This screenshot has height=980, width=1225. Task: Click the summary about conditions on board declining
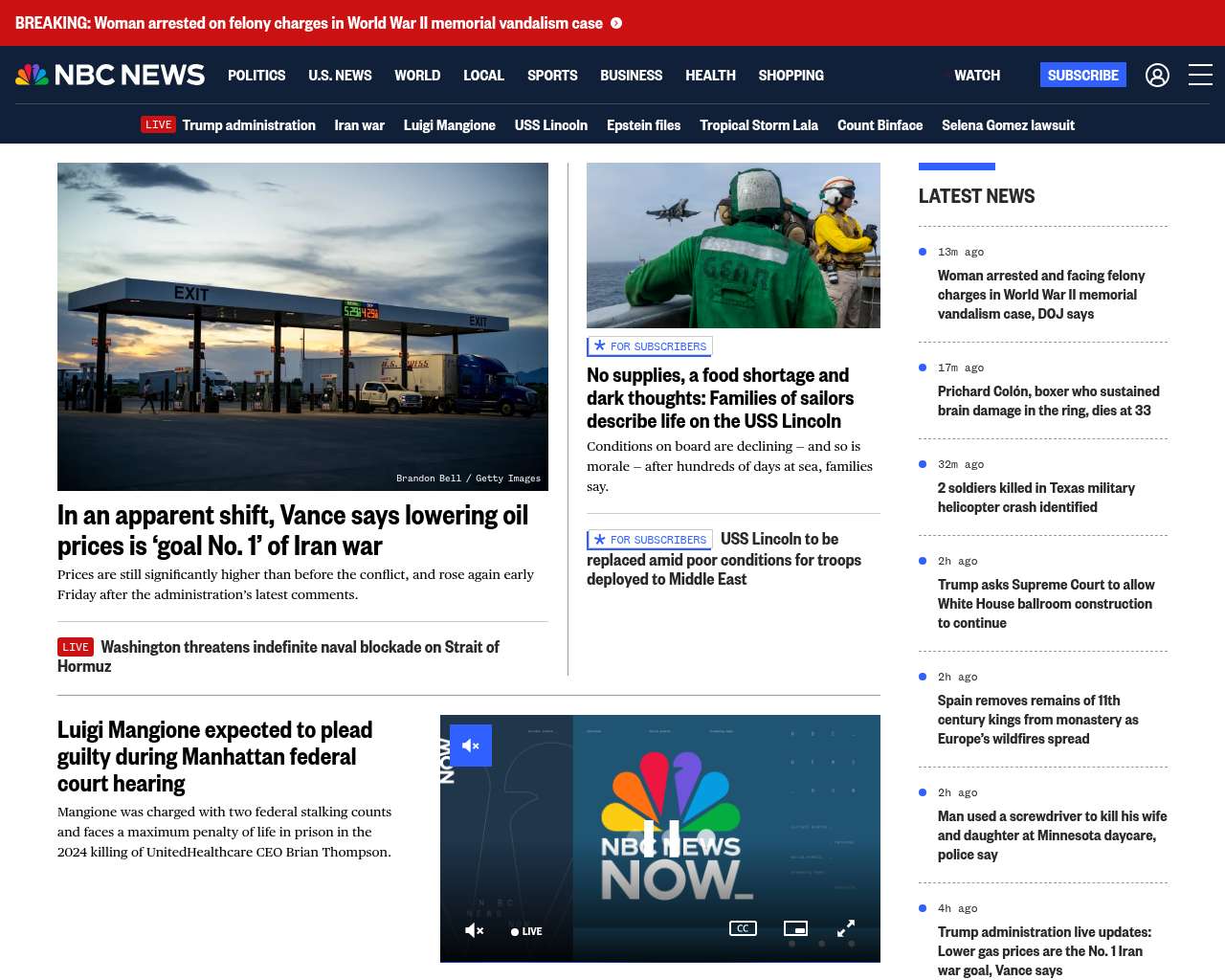coord(729,466)
